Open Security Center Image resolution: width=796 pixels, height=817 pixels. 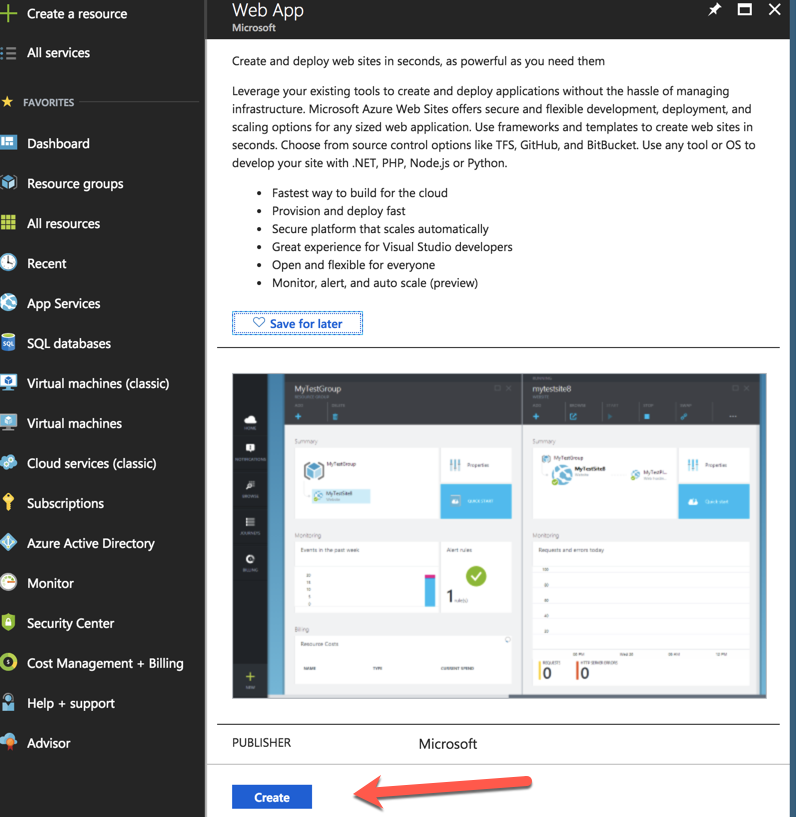(x=70, y=623)
